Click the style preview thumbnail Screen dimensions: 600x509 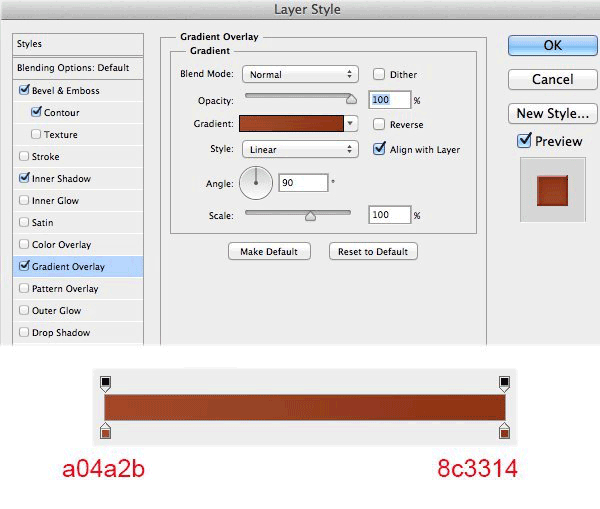[x=552, y=190]
